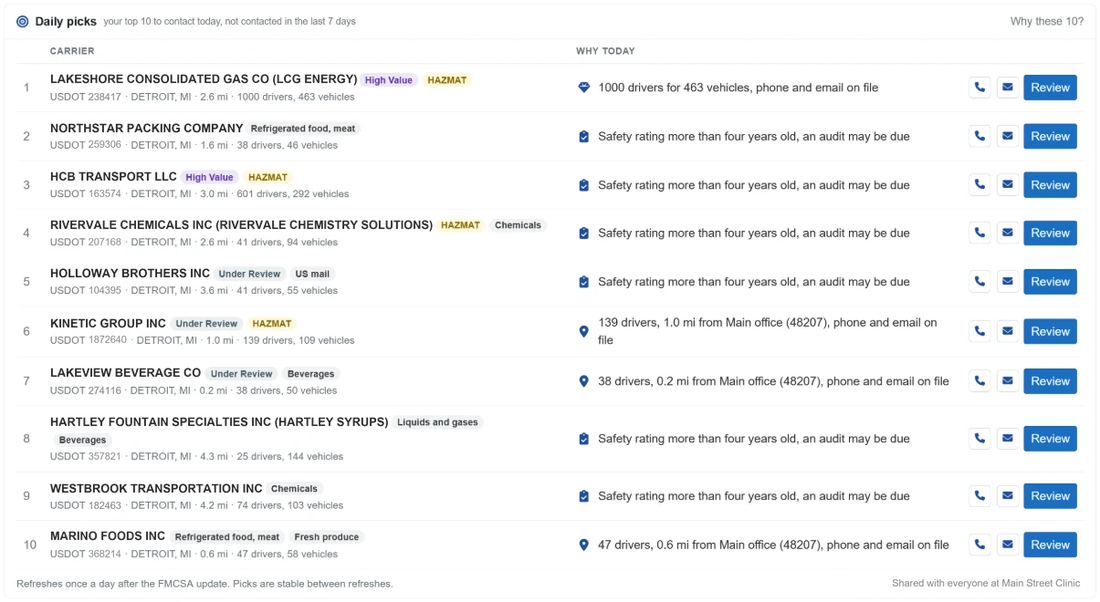Image resolution: width=1100 pixels, height=602 pixels.
Task: Click 'Shared with everyone at Main Street Clinic'
Action: point(986,583)
